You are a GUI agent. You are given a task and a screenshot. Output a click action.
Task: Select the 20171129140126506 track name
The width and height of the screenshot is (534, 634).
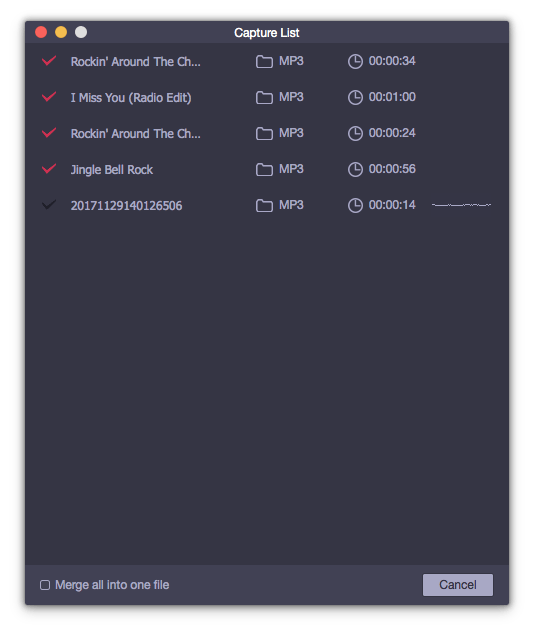pyautogui.click(x=127, y=206)
